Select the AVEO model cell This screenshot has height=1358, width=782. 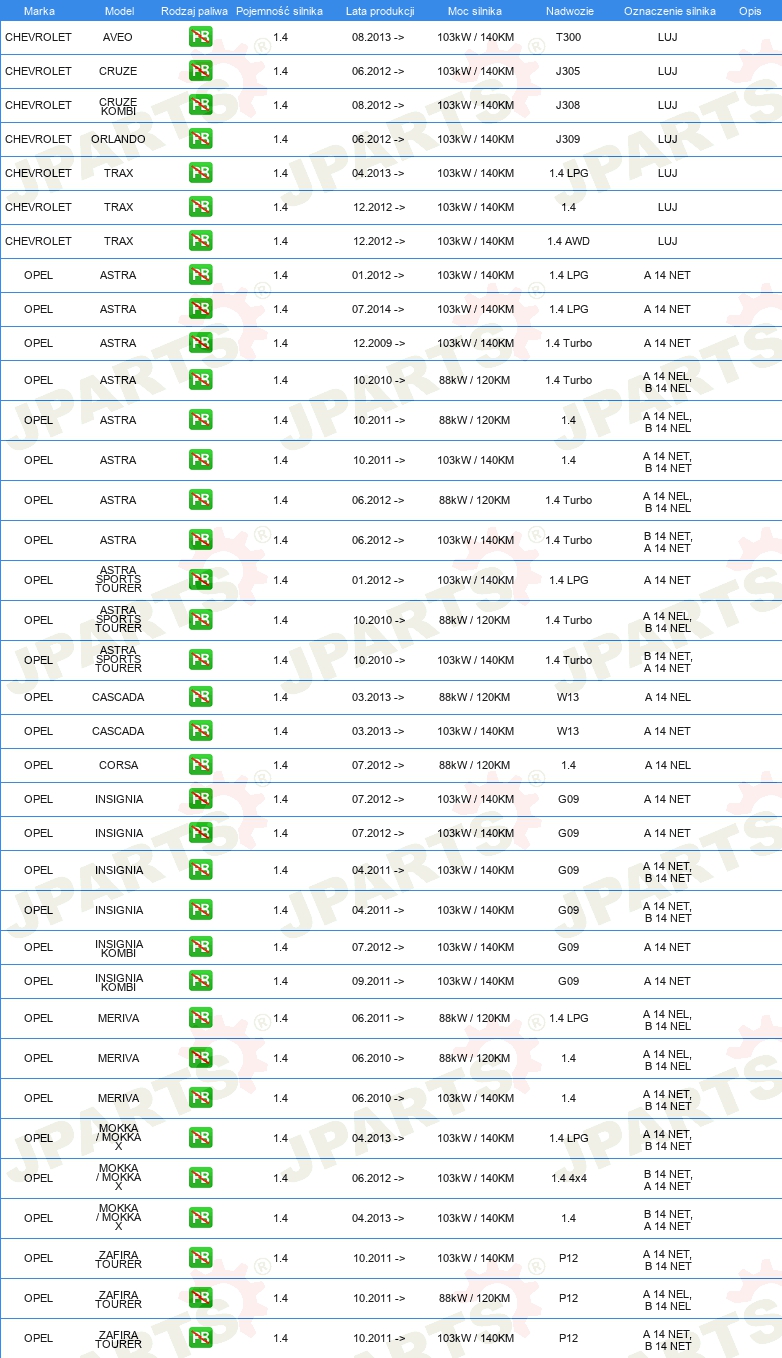coord(118,37)
